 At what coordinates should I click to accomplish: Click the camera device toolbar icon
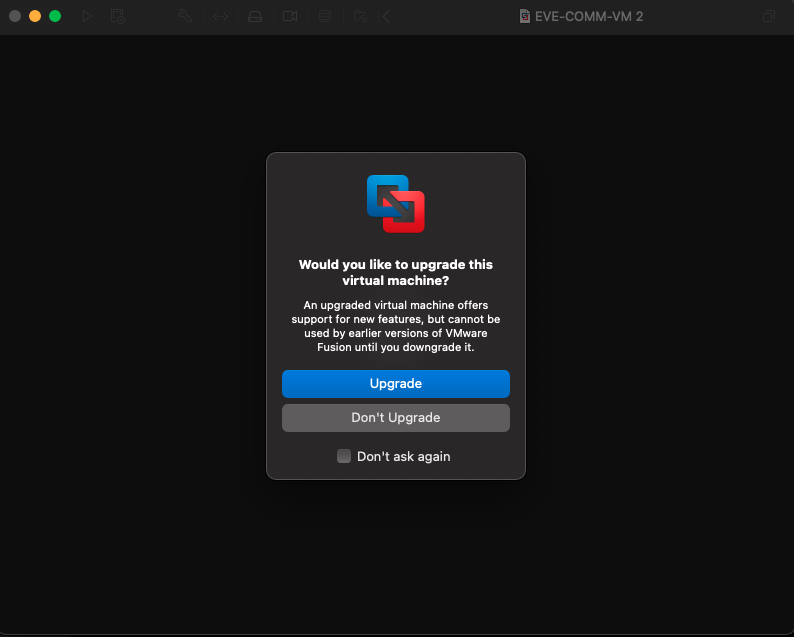(290, 16)
